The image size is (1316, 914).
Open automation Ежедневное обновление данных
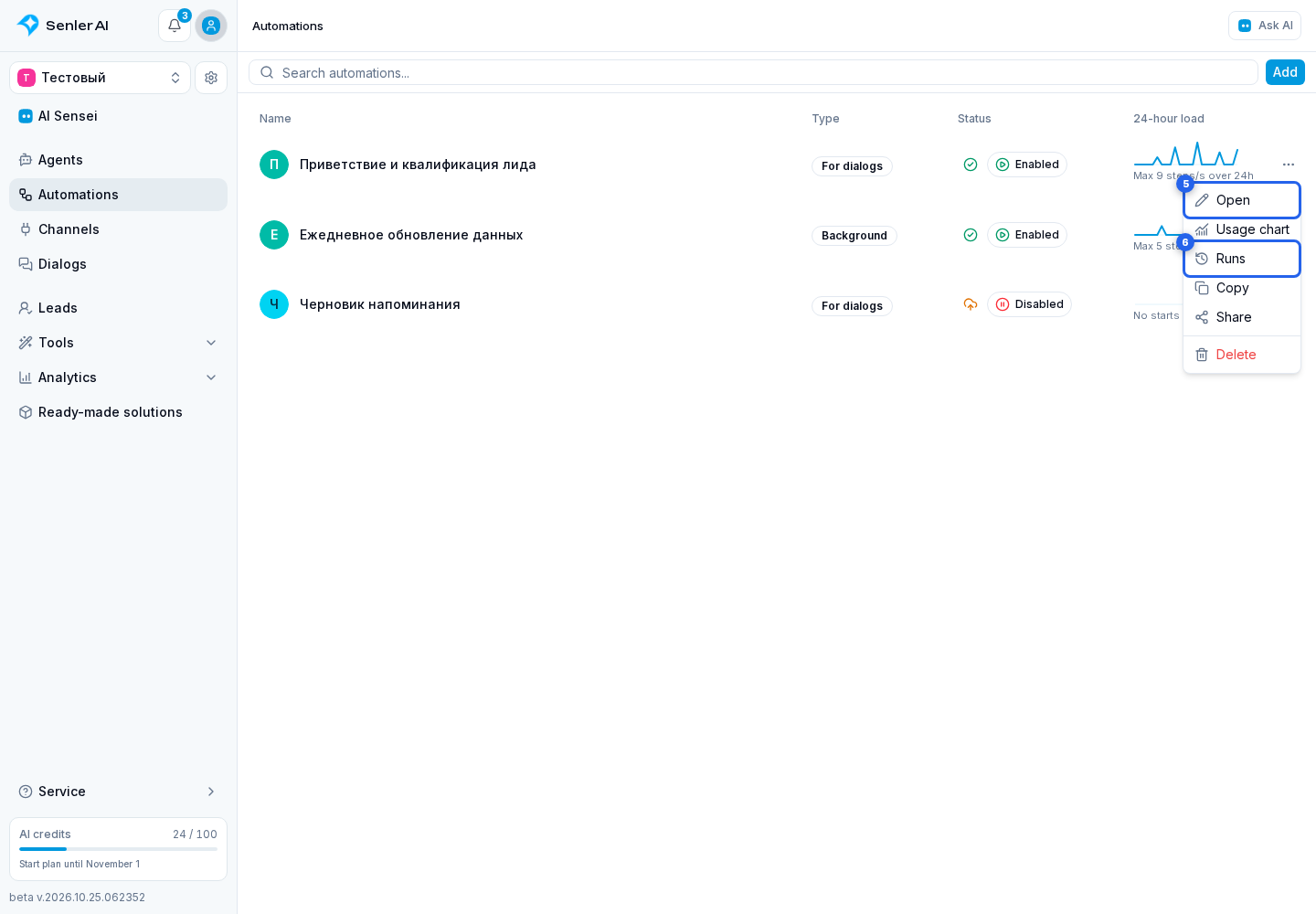(411, 235)
